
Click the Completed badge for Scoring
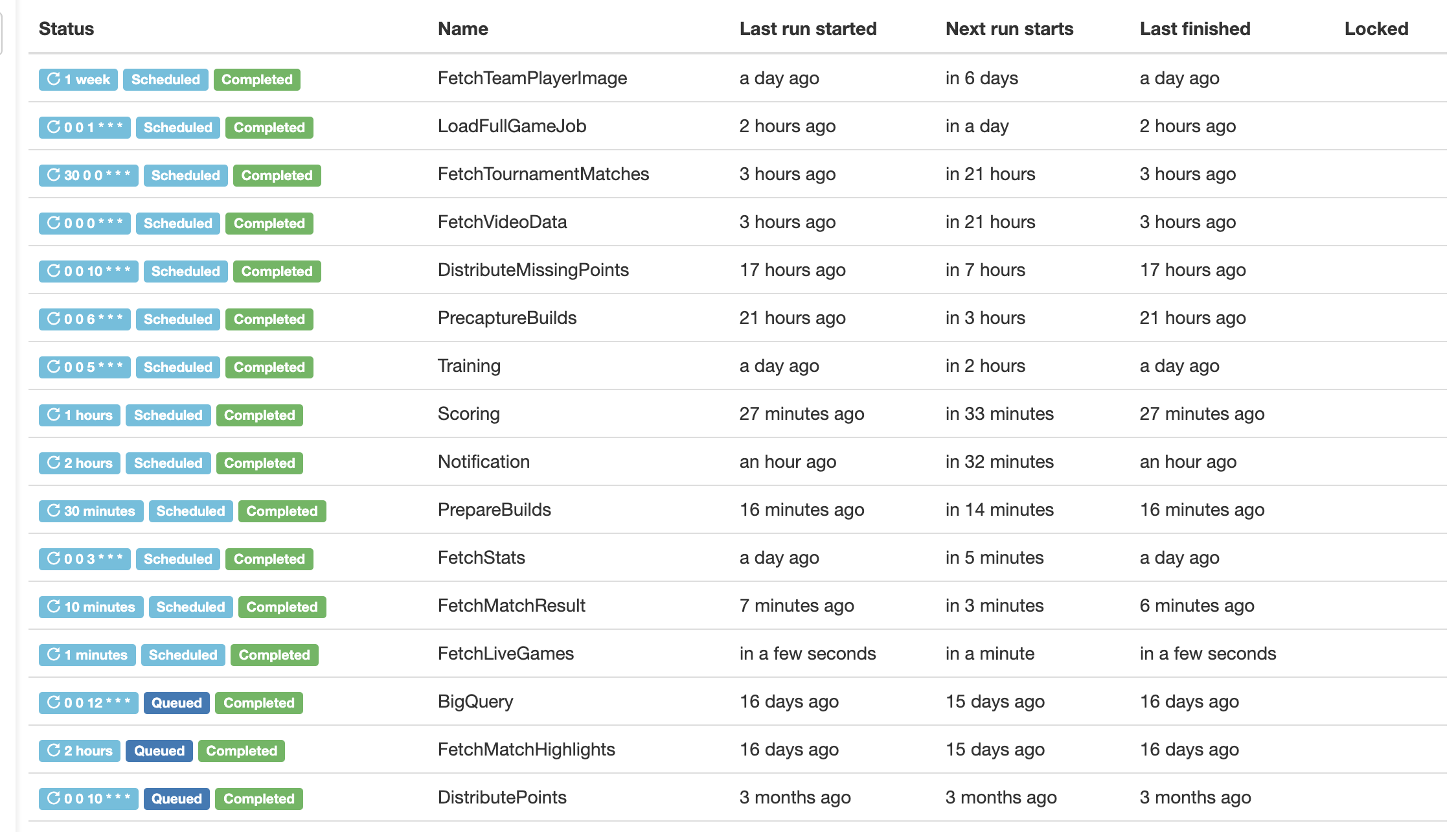click(x=259, y=415)
